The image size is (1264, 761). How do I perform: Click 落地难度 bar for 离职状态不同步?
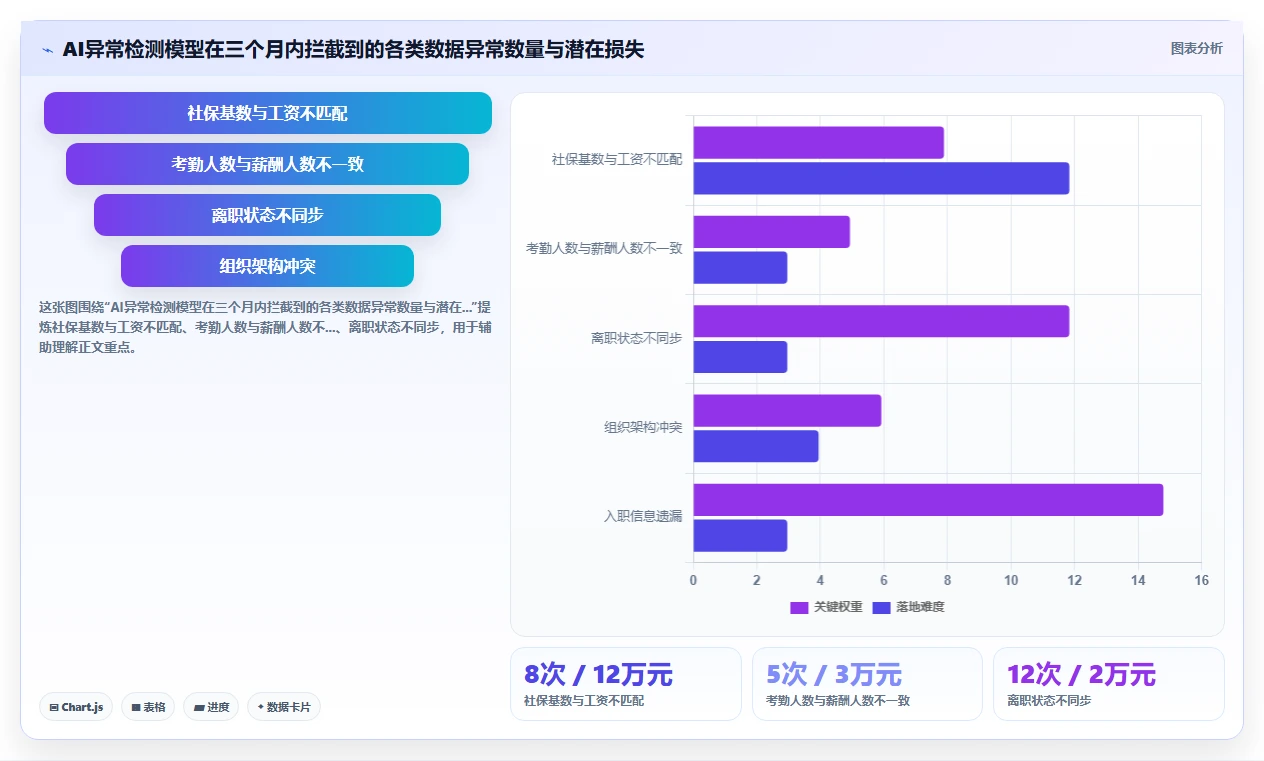tap(740, 357)
